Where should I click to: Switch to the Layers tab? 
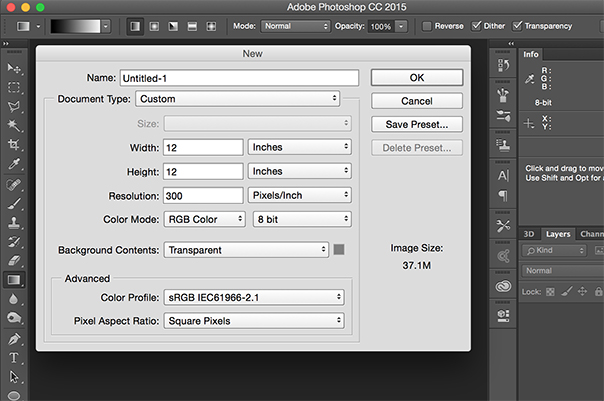(558, 234)
